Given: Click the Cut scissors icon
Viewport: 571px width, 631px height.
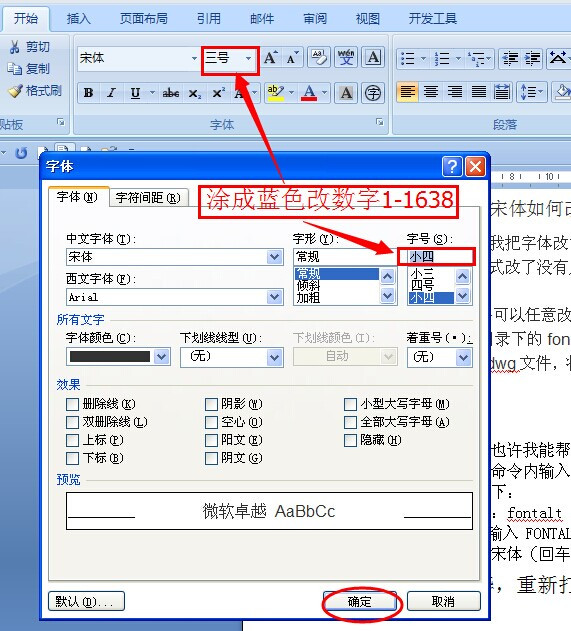Looking at the screenshot, I should (x=14, y=47).
